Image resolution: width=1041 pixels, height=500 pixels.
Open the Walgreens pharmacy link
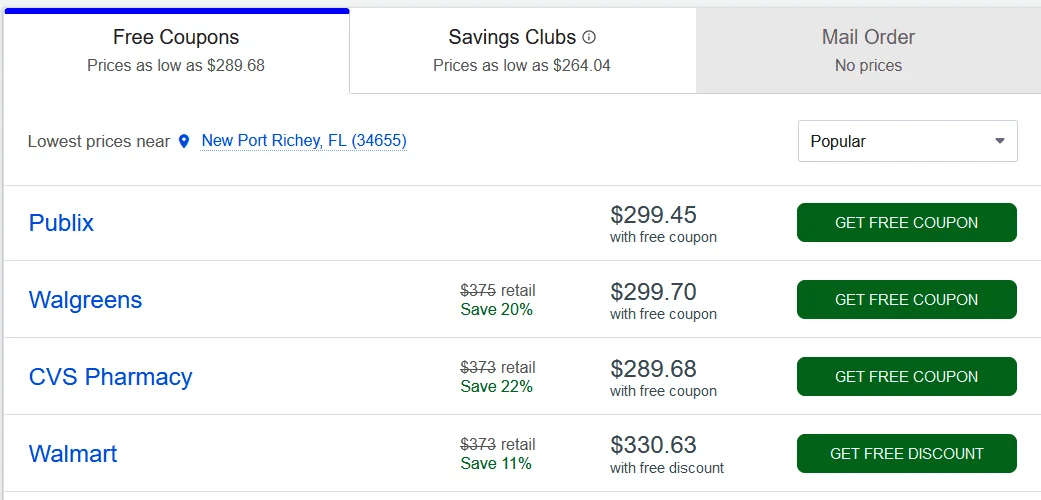click(x=85, y=300)
